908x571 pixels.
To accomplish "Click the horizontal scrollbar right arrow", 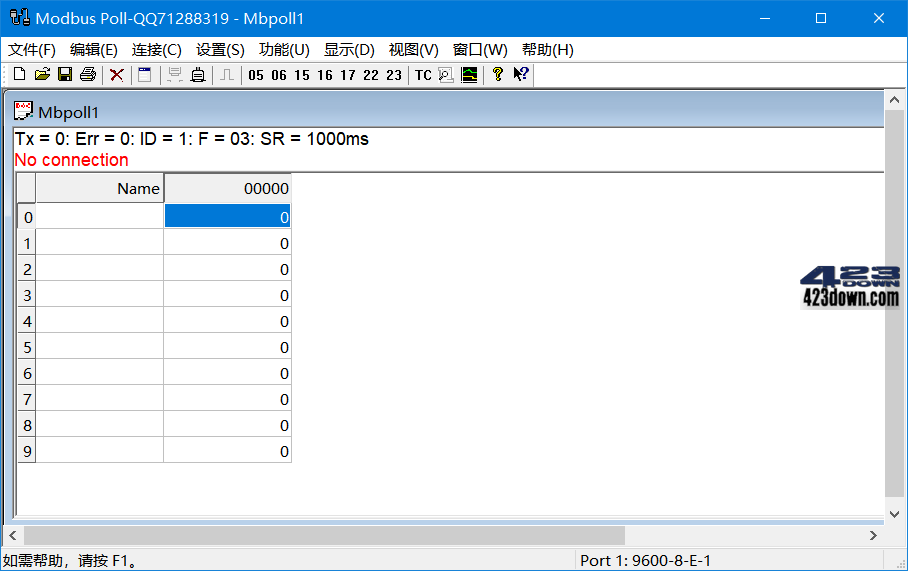I will (873, 536).
